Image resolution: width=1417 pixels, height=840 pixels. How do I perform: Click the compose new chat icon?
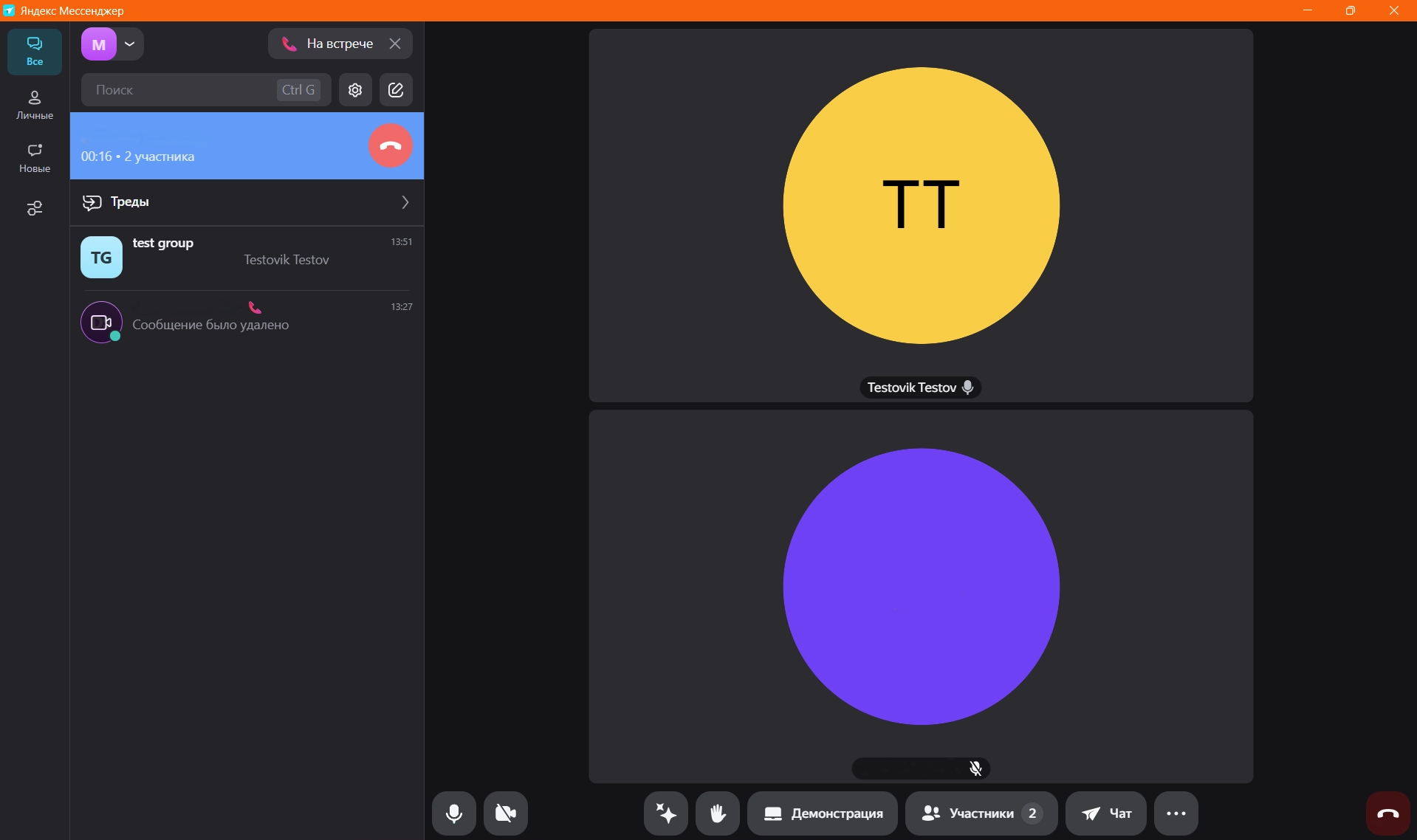pyautogui.click(x=396, y=90)
